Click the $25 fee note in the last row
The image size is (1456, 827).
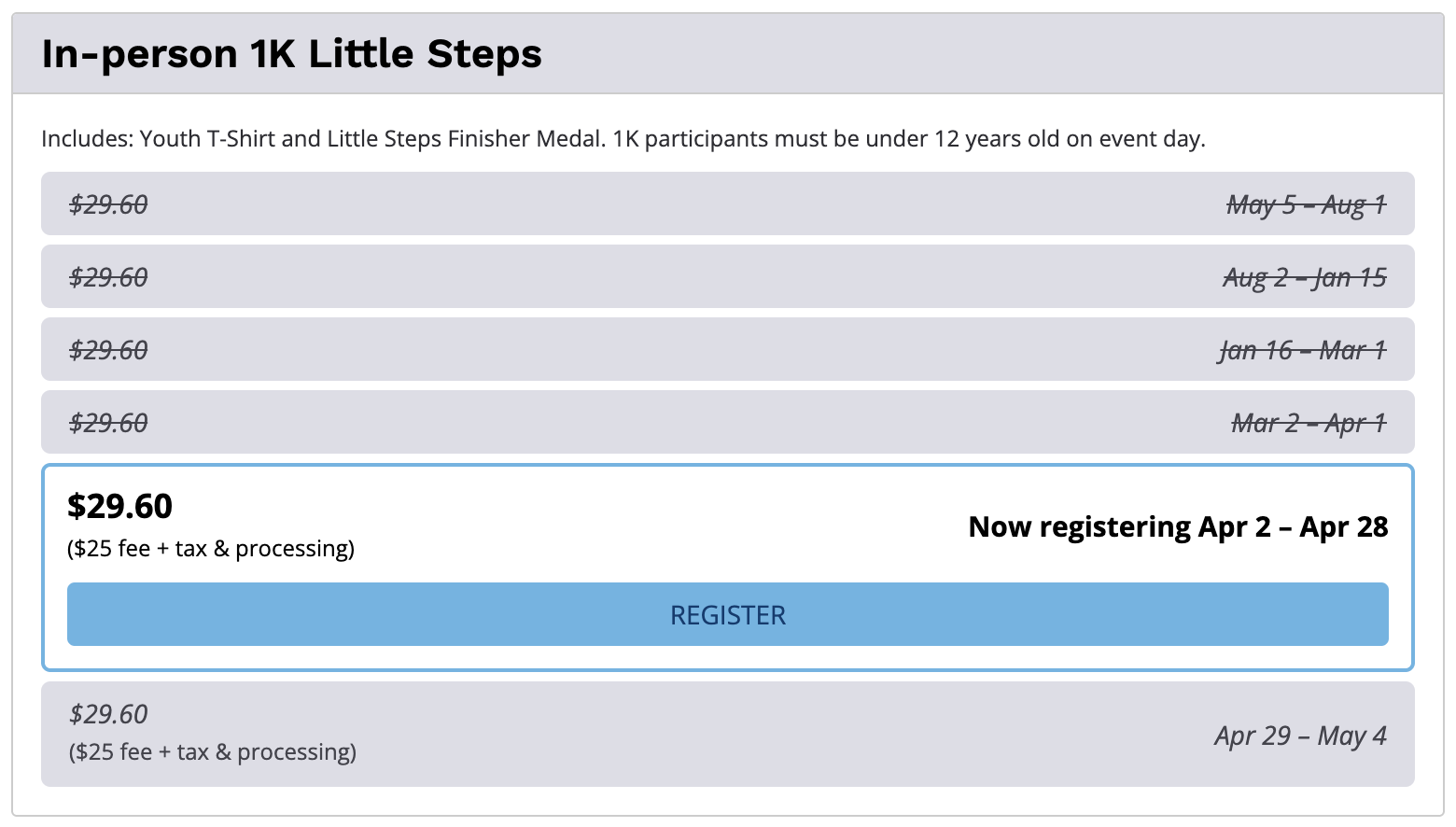pyautogui.click(x=213, y=752)
